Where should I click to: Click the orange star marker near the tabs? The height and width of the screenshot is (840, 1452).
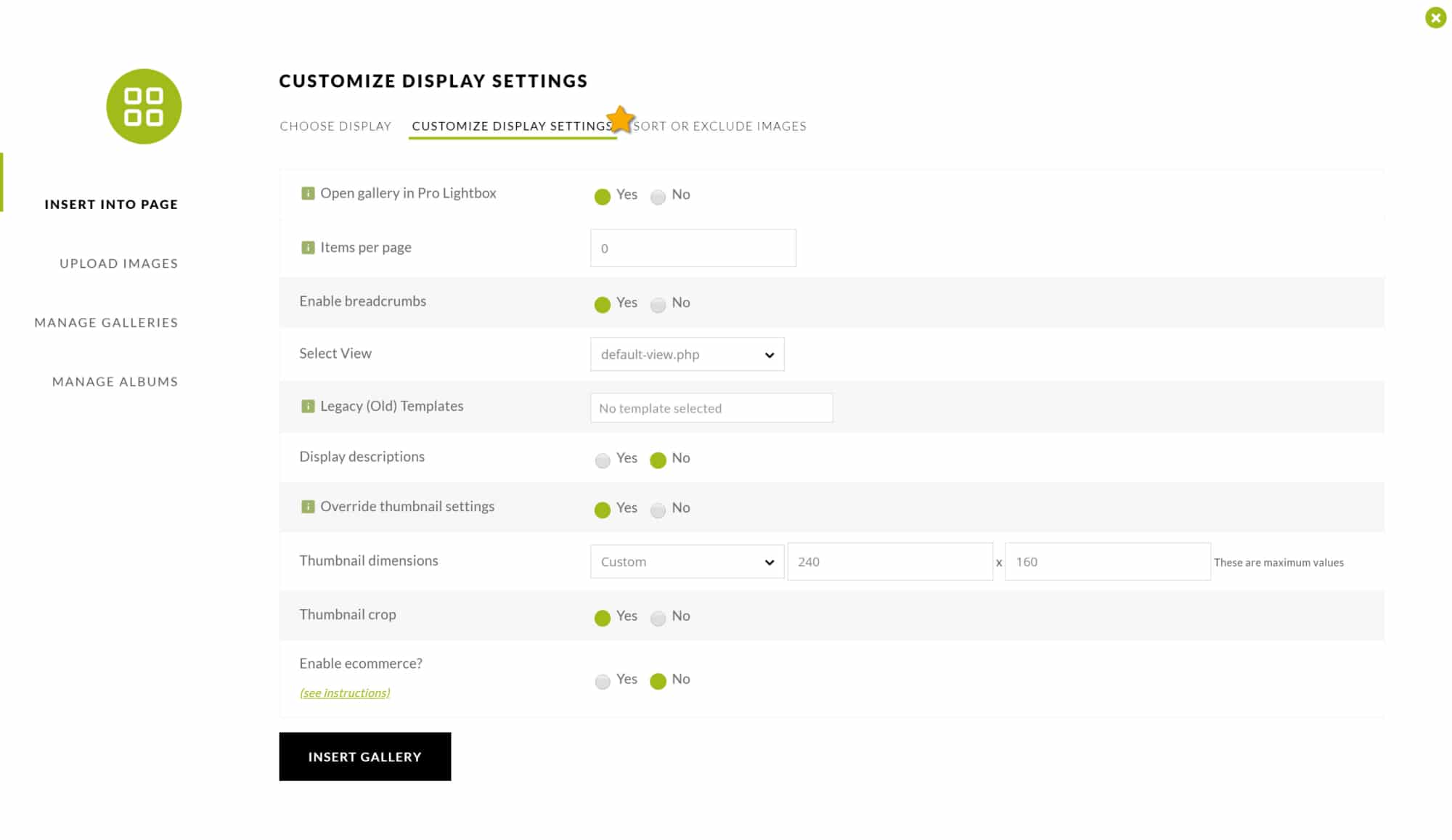[621, 119]
